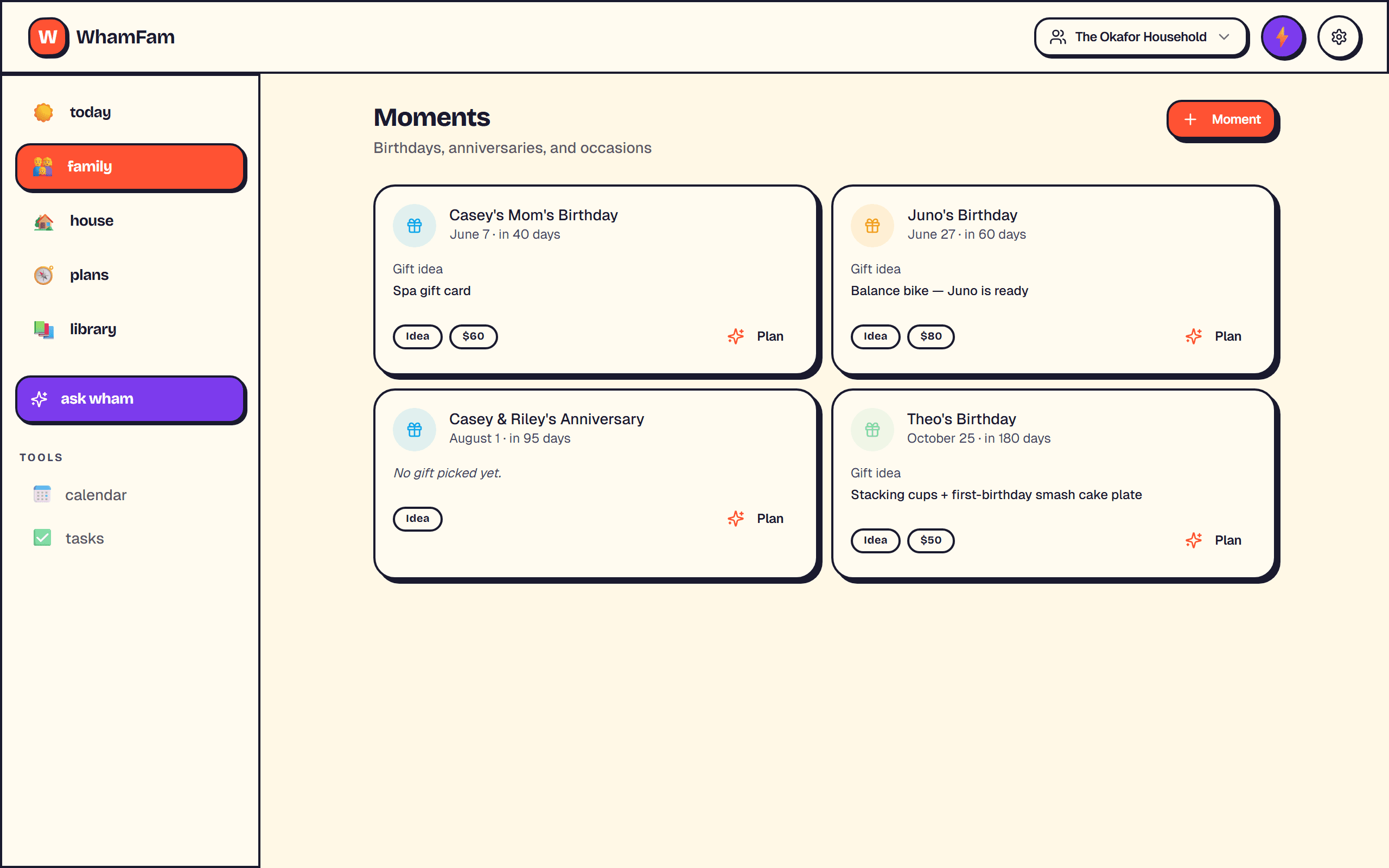Open the house section

click(x=131, y=221)
